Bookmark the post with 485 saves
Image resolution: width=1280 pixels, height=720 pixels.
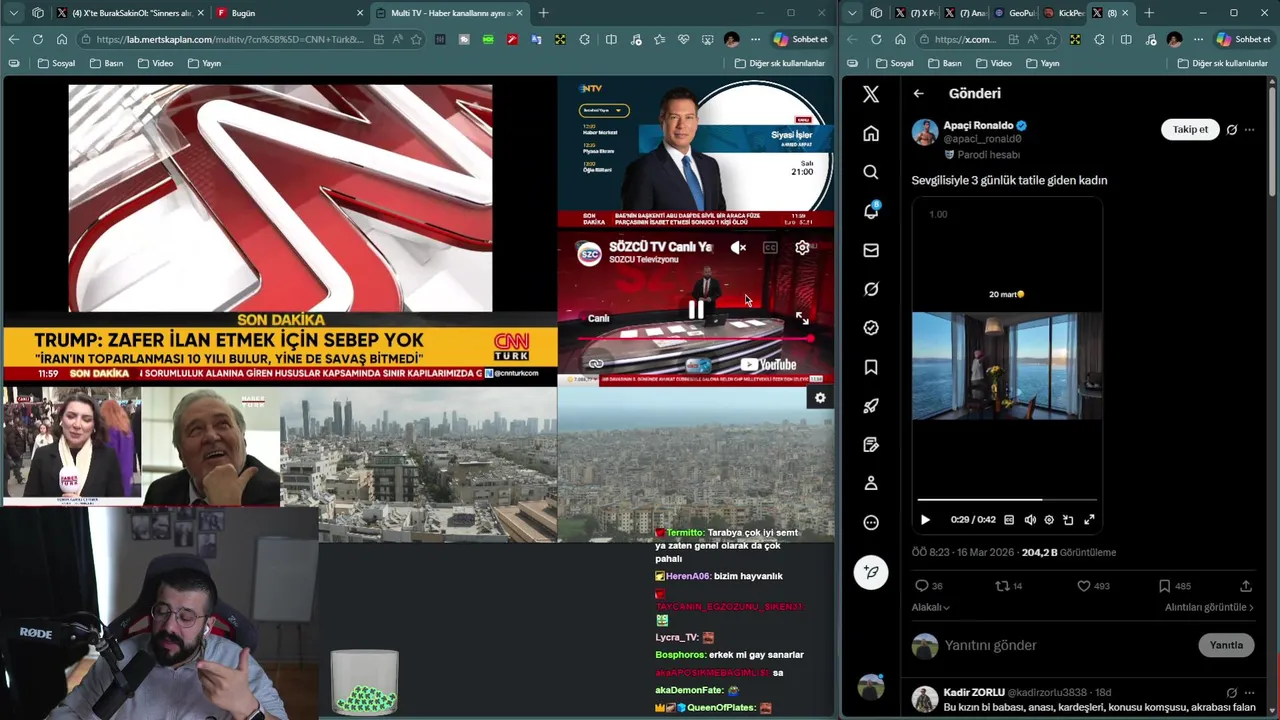(x=1164, y=586)
